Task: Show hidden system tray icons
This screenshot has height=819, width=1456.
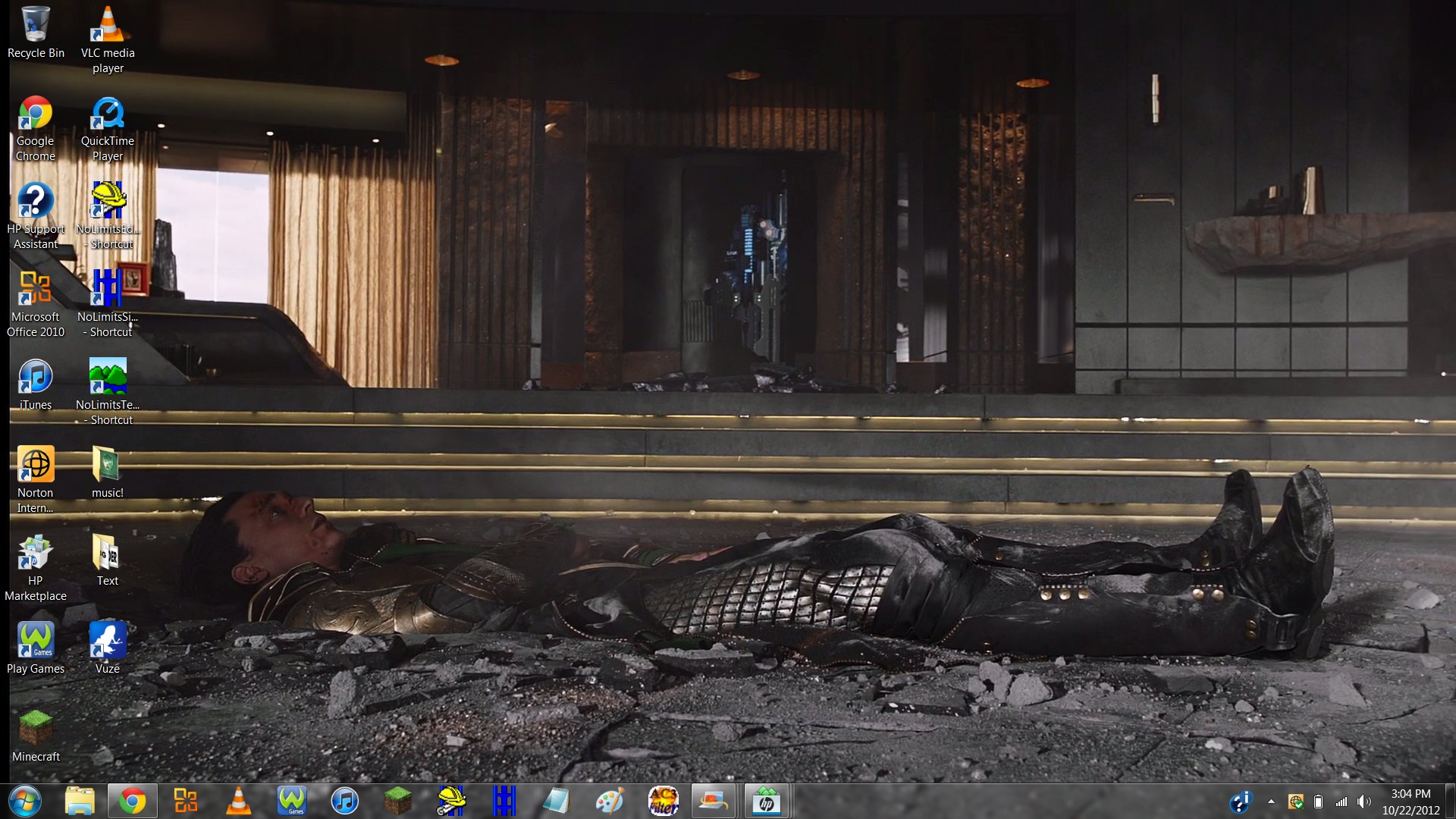Action: [x=1271, y=802]
